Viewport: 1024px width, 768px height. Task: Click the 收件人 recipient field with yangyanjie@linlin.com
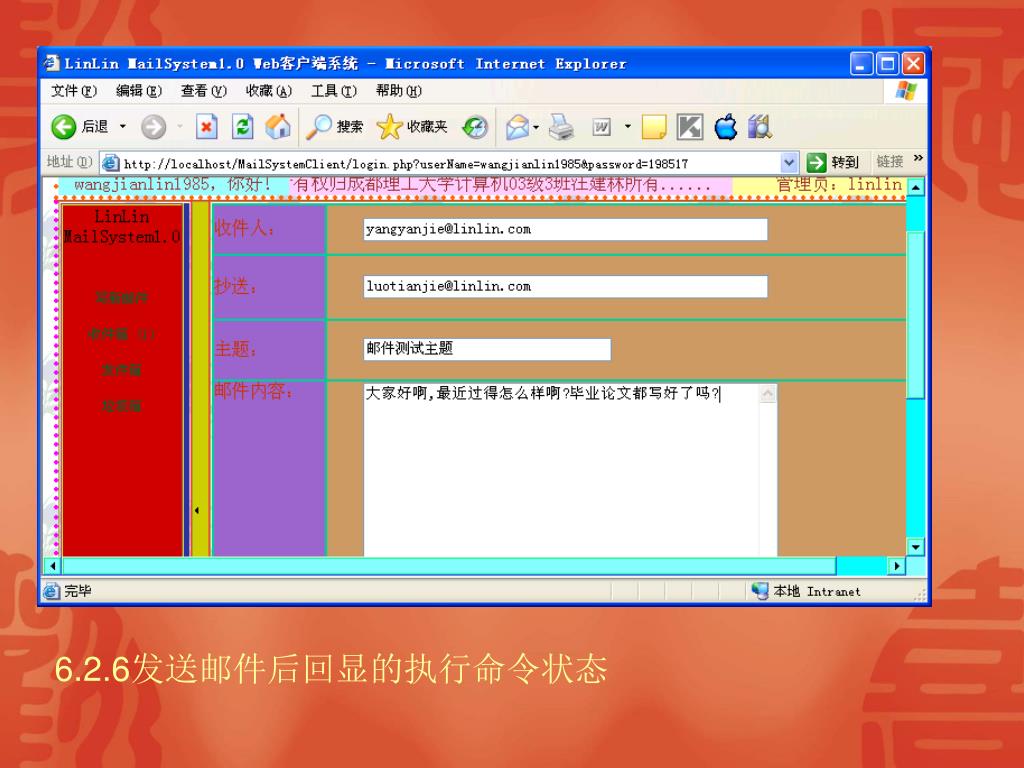(565, 230)
